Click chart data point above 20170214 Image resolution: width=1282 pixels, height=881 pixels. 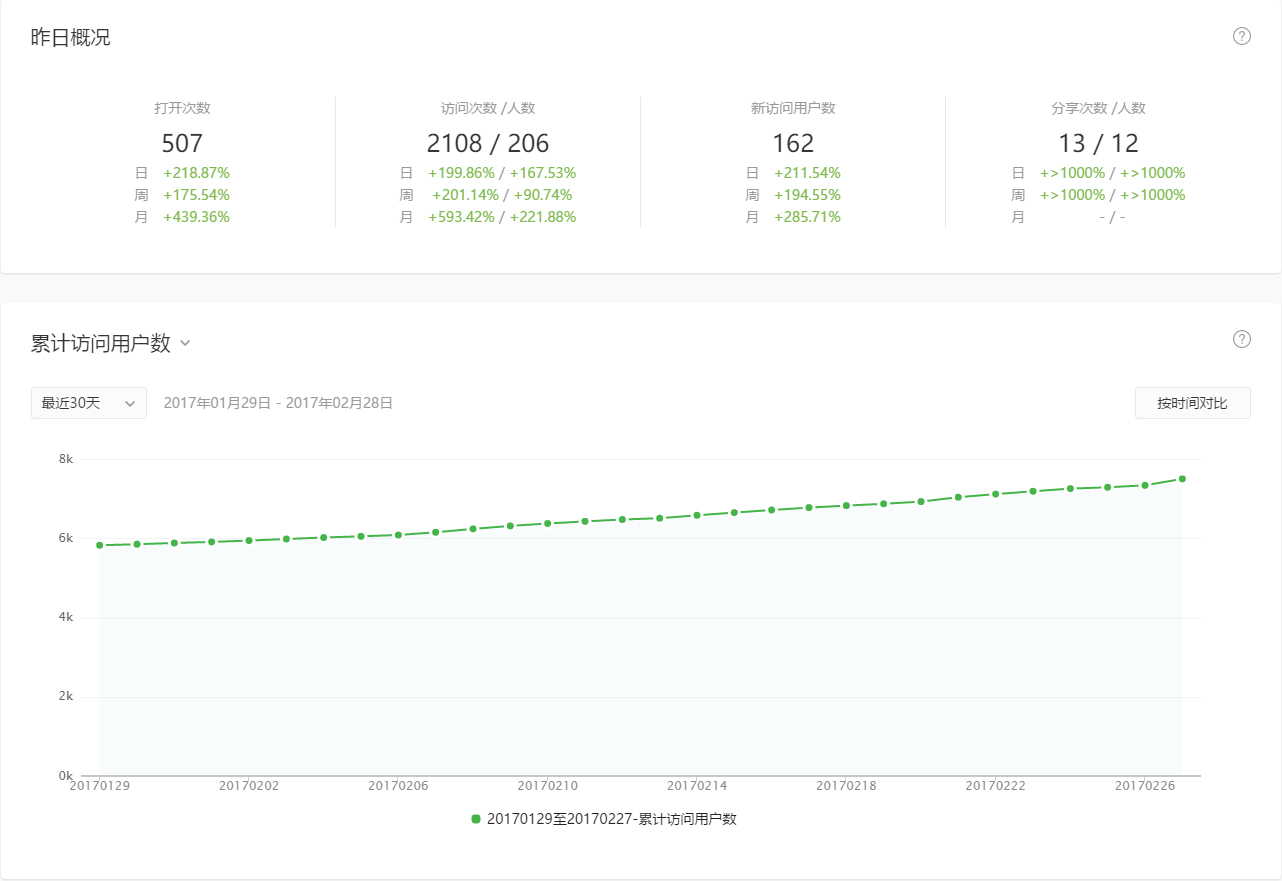coord(697,515)
